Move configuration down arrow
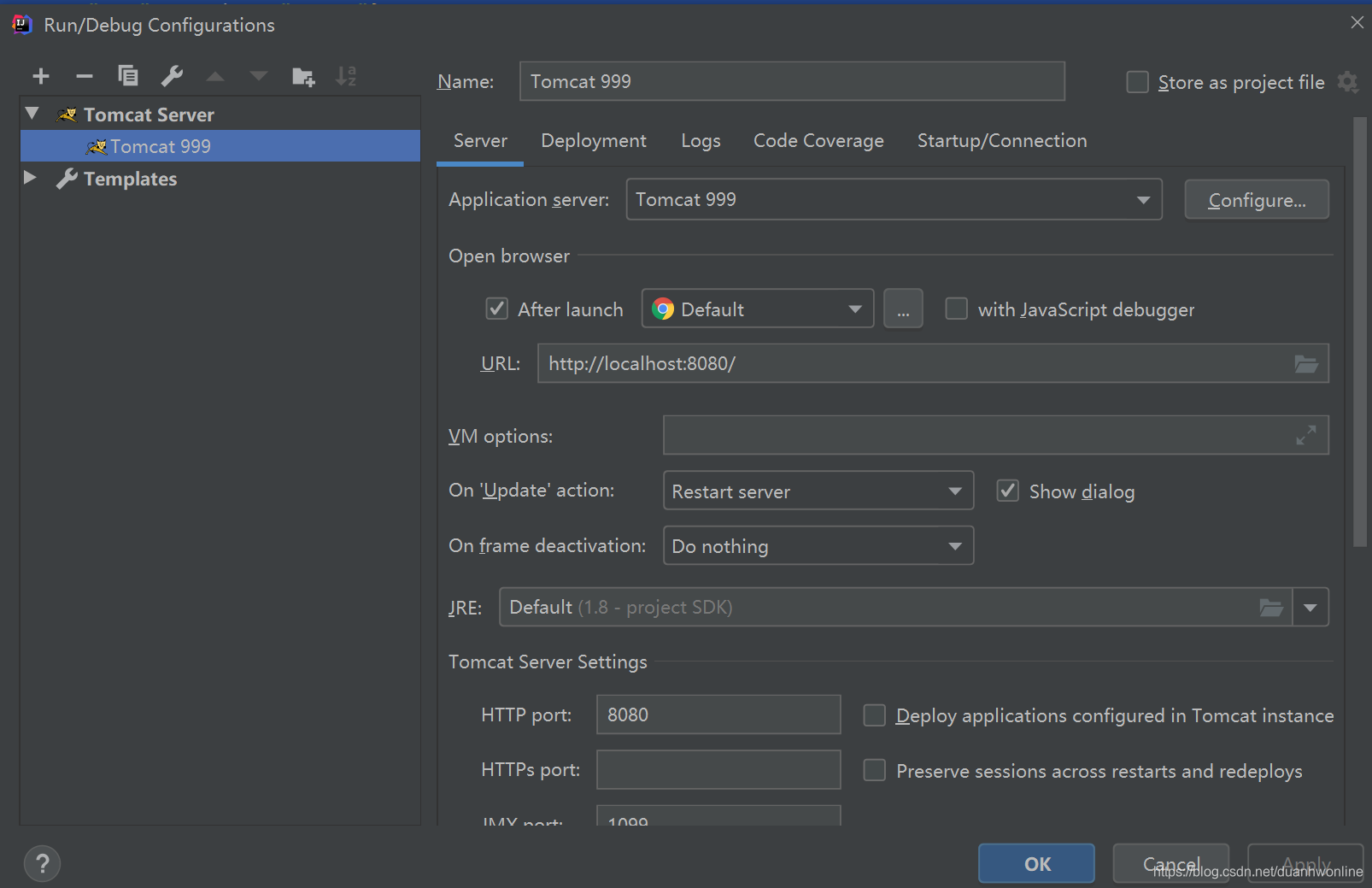The image size is (1372, 888). click(259, 76)
